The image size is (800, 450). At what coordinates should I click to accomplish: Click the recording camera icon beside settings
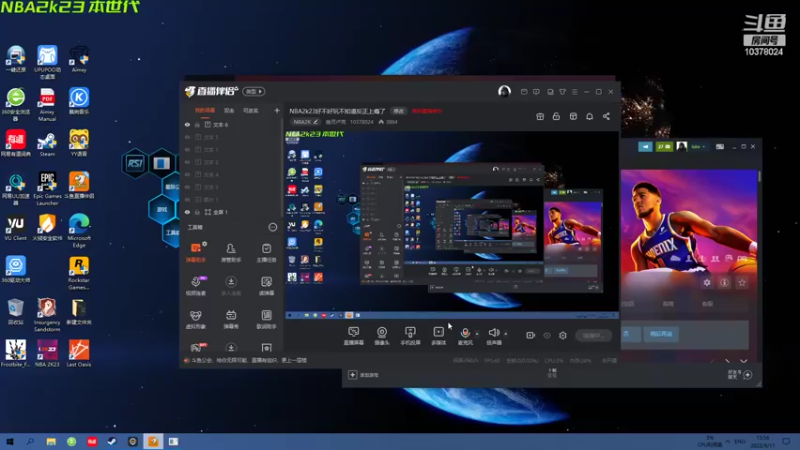point(531,335)
